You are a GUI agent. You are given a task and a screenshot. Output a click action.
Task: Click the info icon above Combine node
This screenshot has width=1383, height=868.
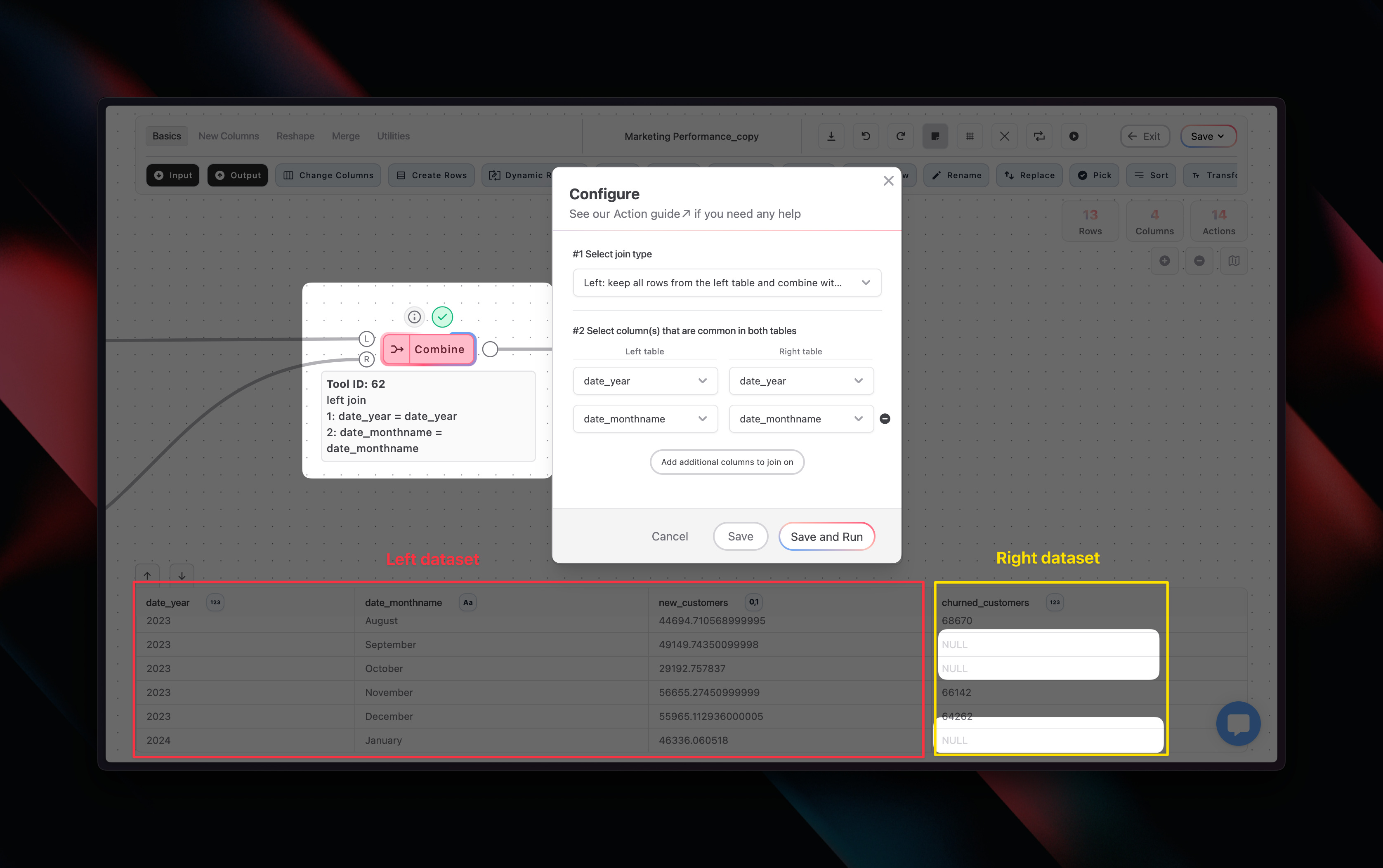point(414,317)
